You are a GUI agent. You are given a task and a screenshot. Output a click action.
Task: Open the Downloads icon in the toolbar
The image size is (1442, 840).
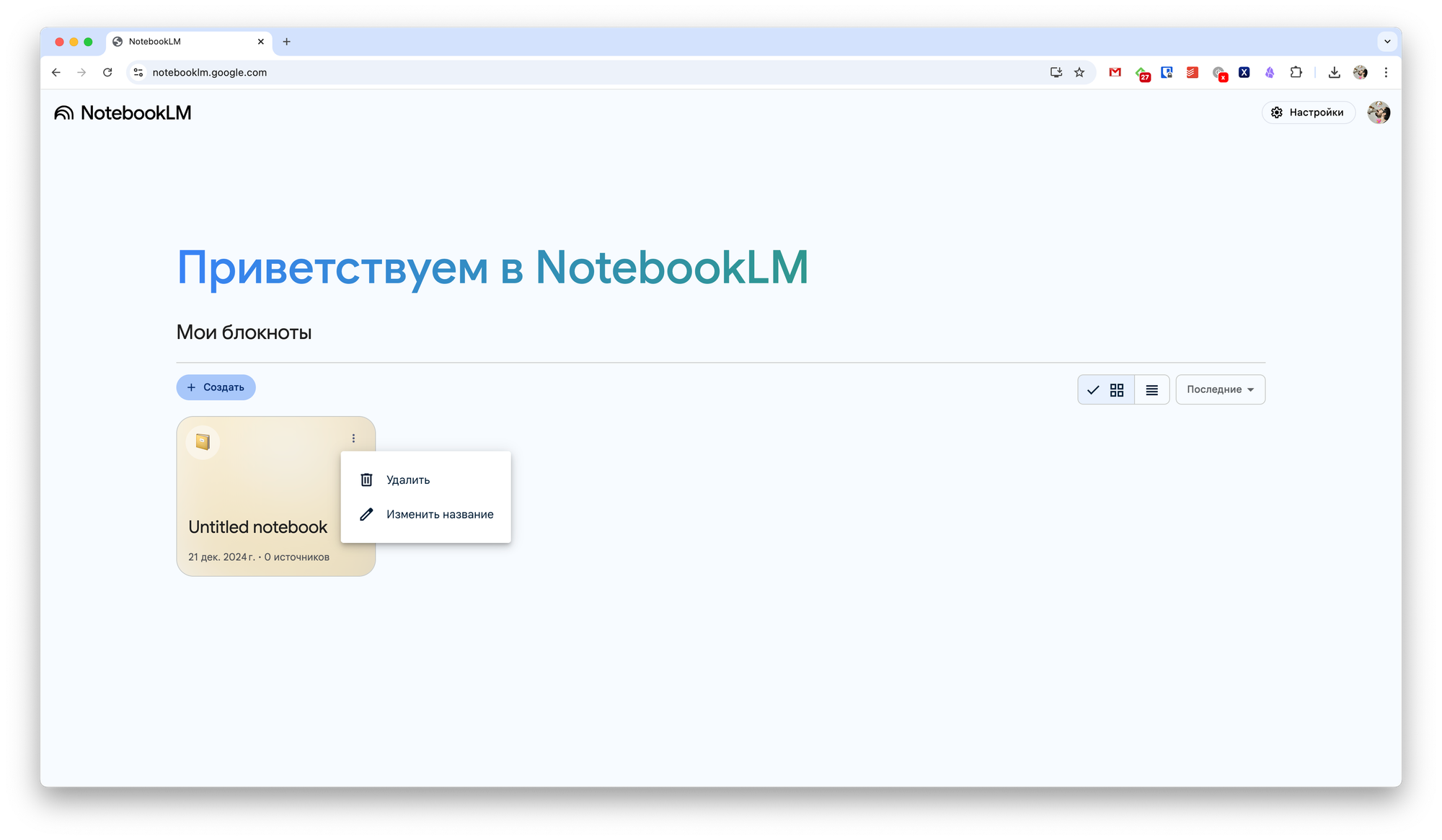pyautogui.click(x=1334, y=72)
